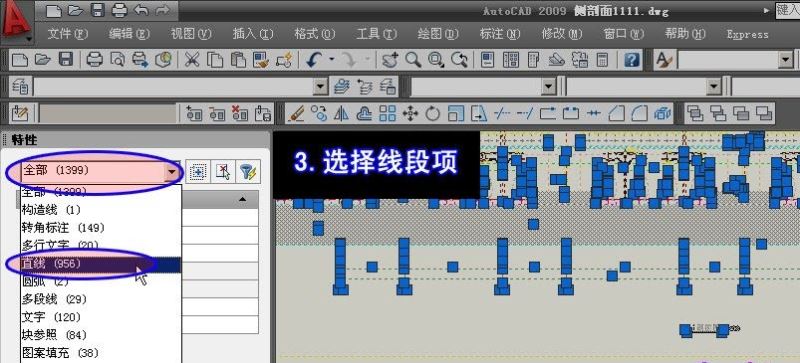The image size is (800, 363).
Task: Open the layer list dropdown arrow
Action: click(320, 87)
